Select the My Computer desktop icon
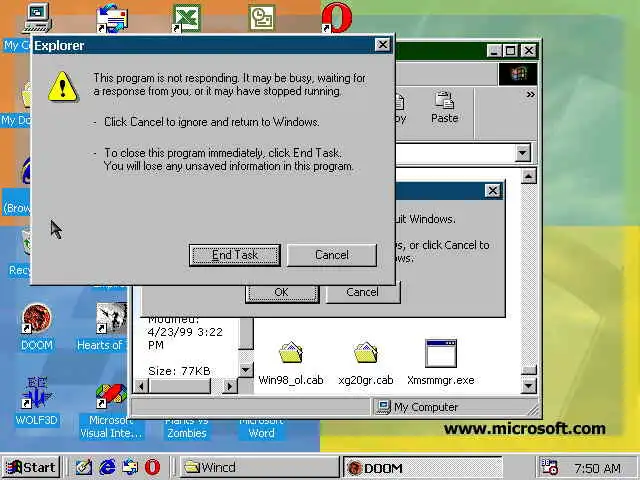Screen dimensions: 640x480 36,18
